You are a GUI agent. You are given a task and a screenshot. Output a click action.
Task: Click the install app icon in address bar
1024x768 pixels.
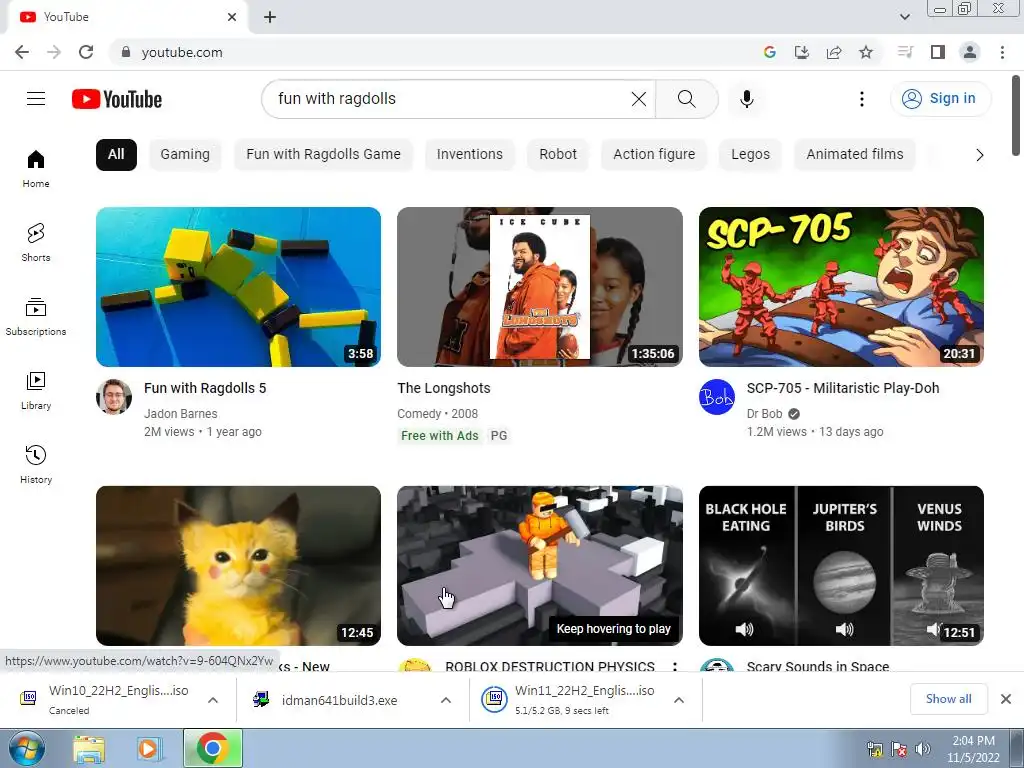[x=802, y=52]
